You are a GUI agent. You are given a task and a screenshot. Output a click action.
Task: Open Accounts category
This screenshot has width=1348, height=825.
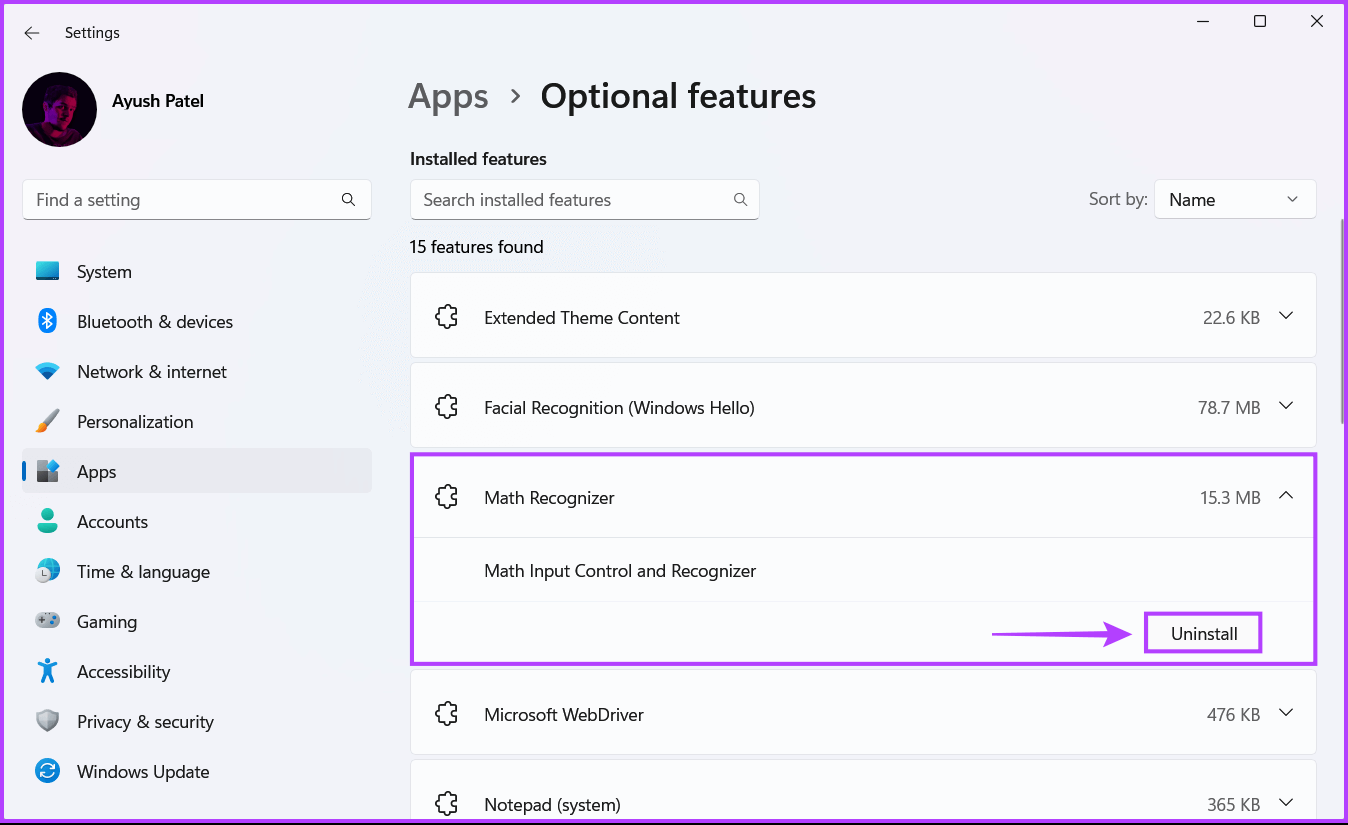point(197,522)
